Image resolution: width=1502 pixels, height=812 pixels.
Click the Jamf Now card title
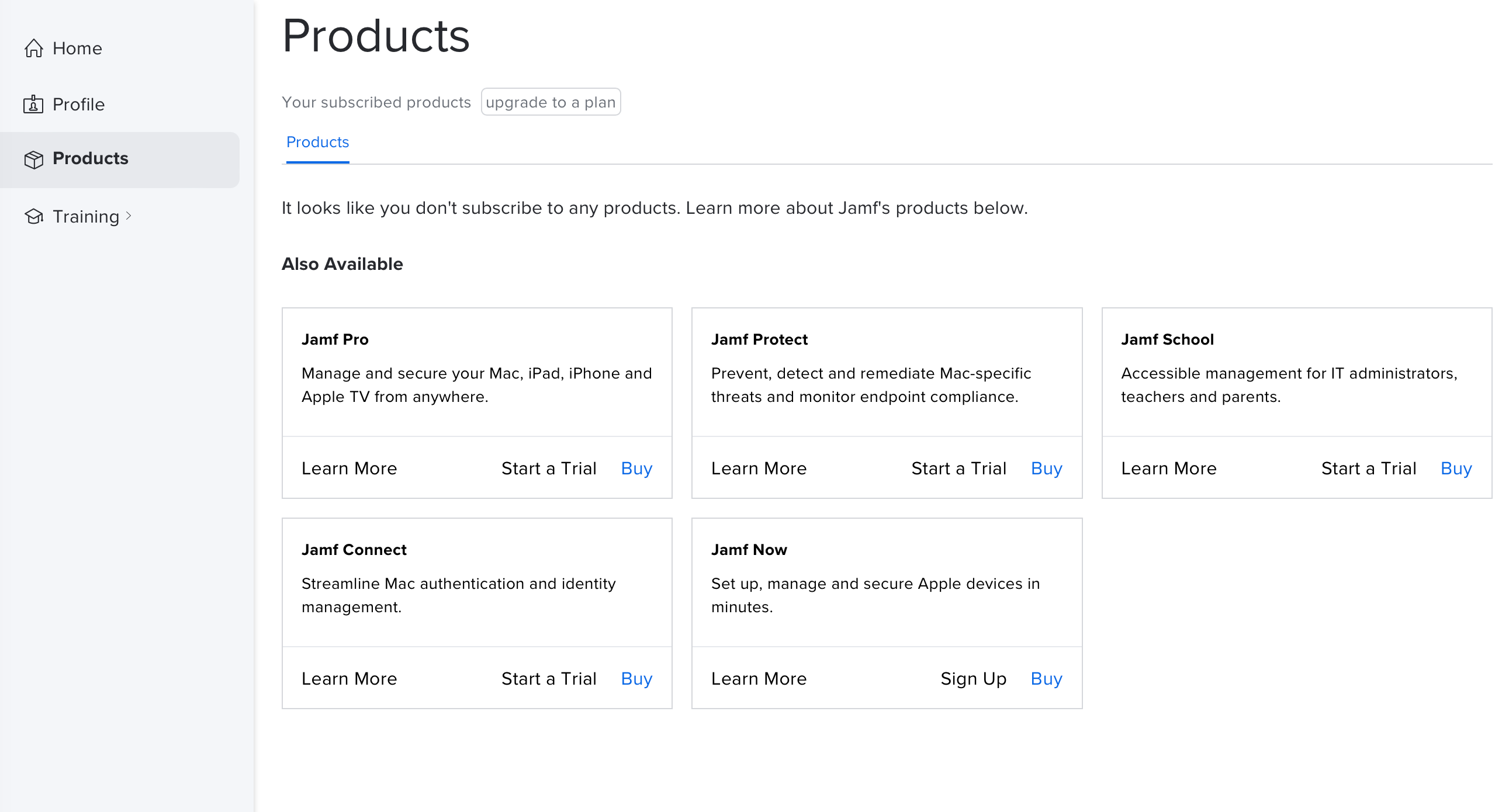coord(749,550)
